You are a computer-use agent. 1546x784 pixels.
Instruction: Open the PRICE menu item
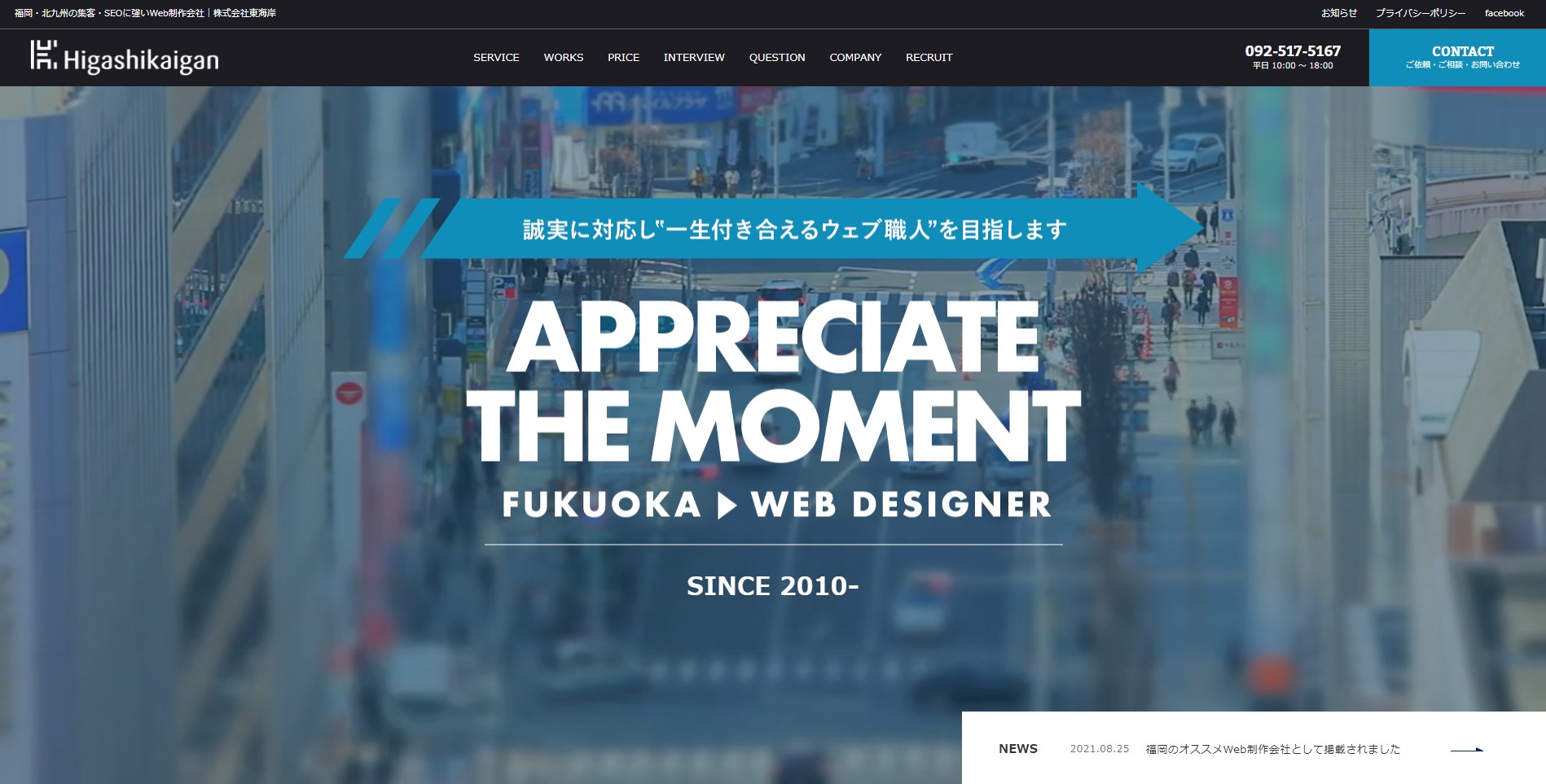pos(623,57)
